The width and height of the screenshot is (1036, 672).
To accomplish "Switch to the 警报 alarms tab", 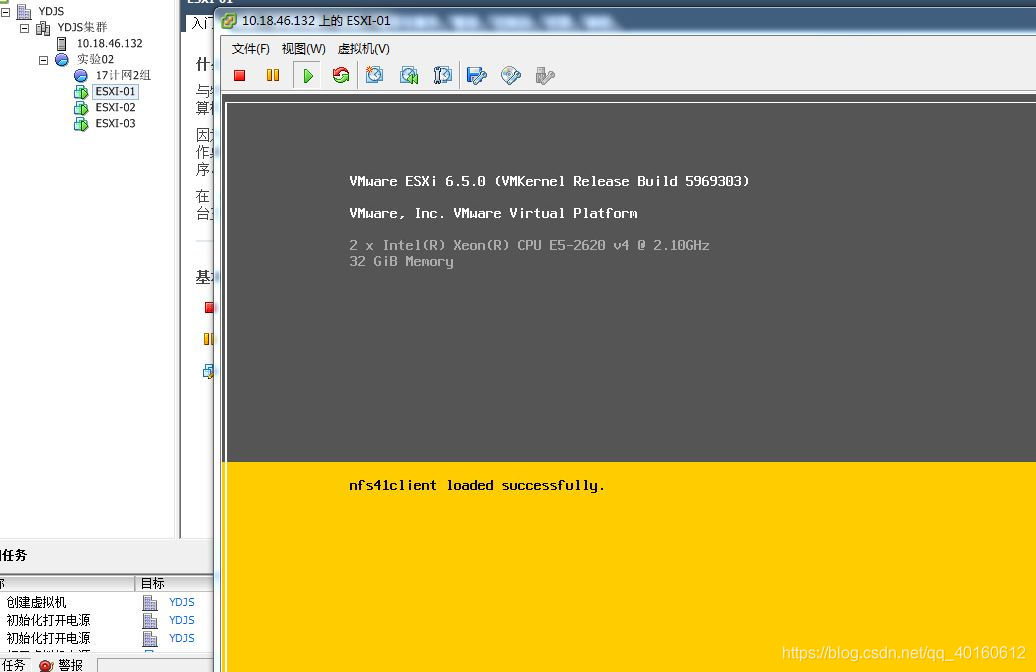I will pos(61,665).
